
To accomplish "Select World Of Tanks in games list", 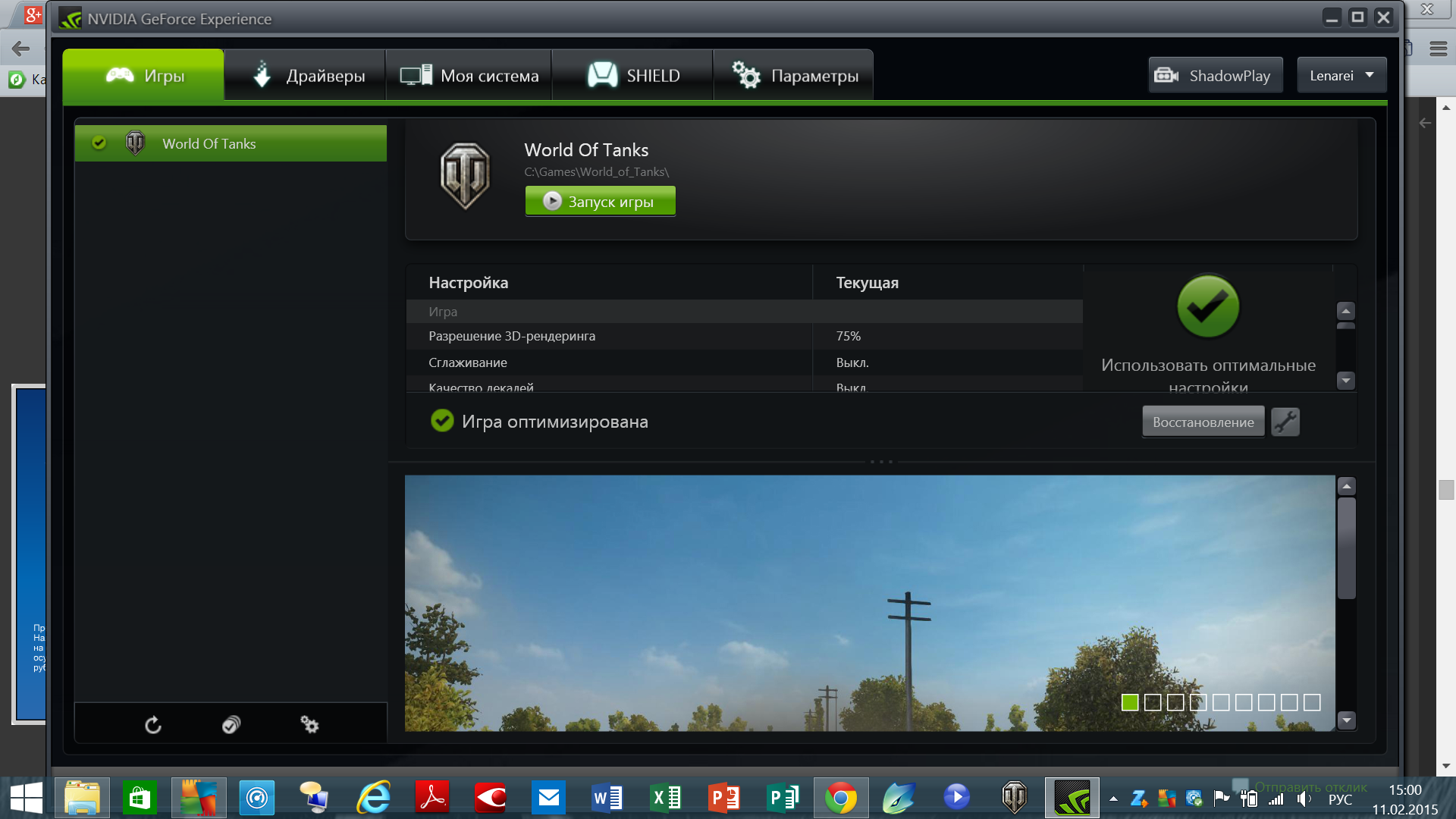I will [231, 143].
